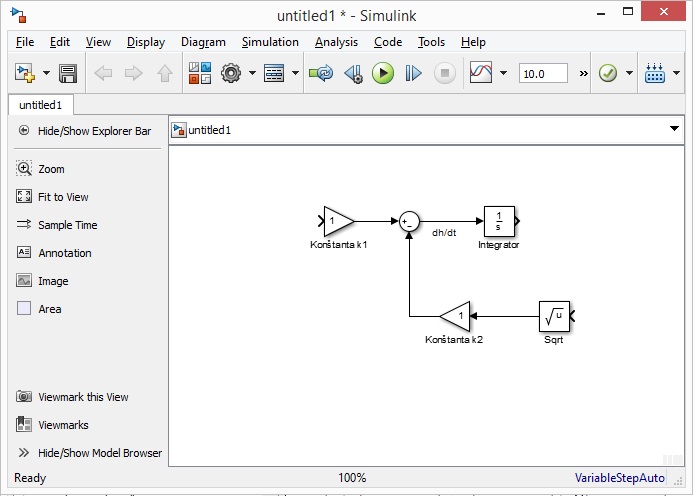Image resolution: width=693 pixels, height=496 pixels.
Task: Open the Tools menu
Action: tap(431, 42)
